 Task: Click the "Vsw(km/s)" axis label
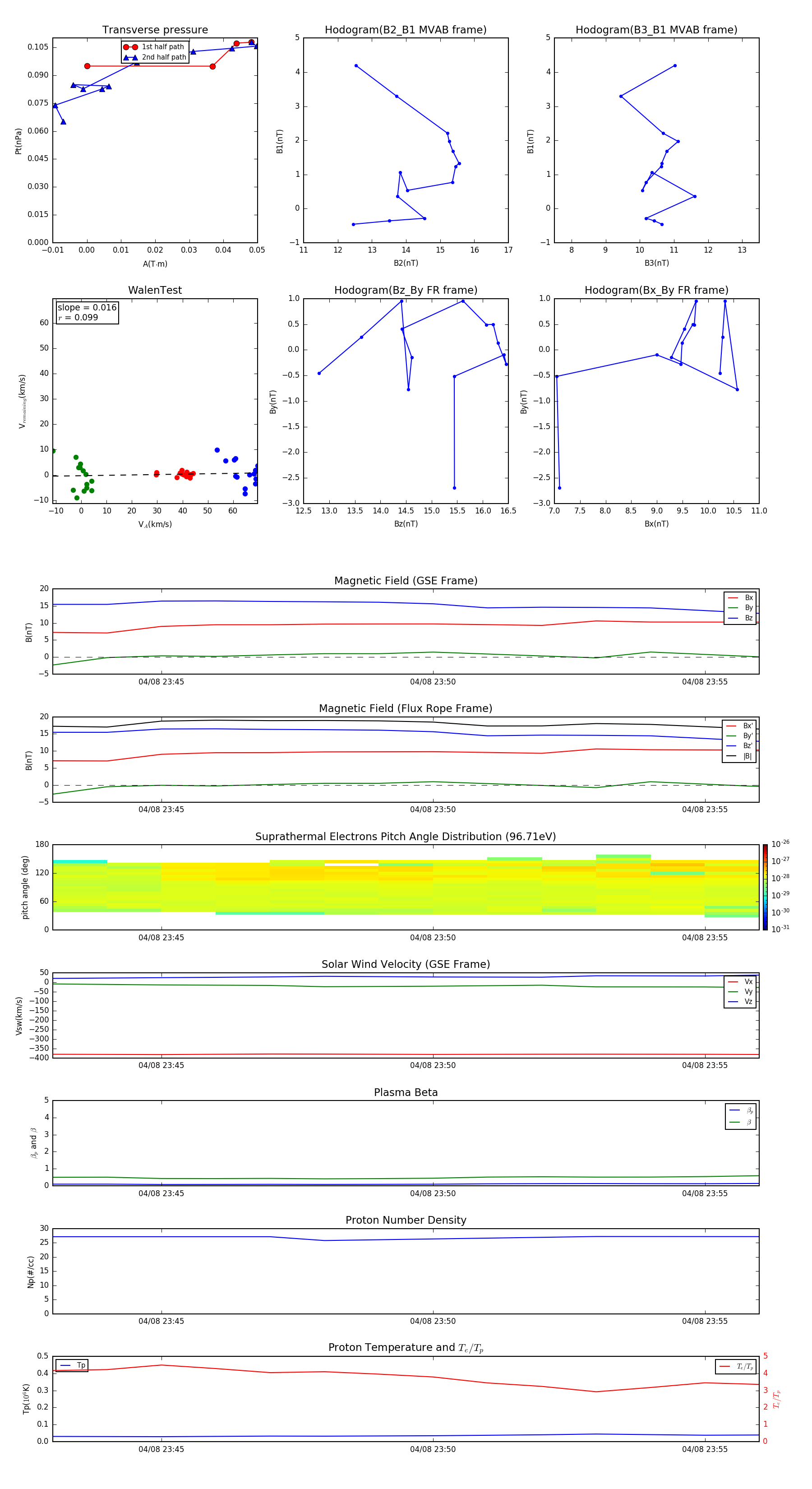[x=19, y=1016]
